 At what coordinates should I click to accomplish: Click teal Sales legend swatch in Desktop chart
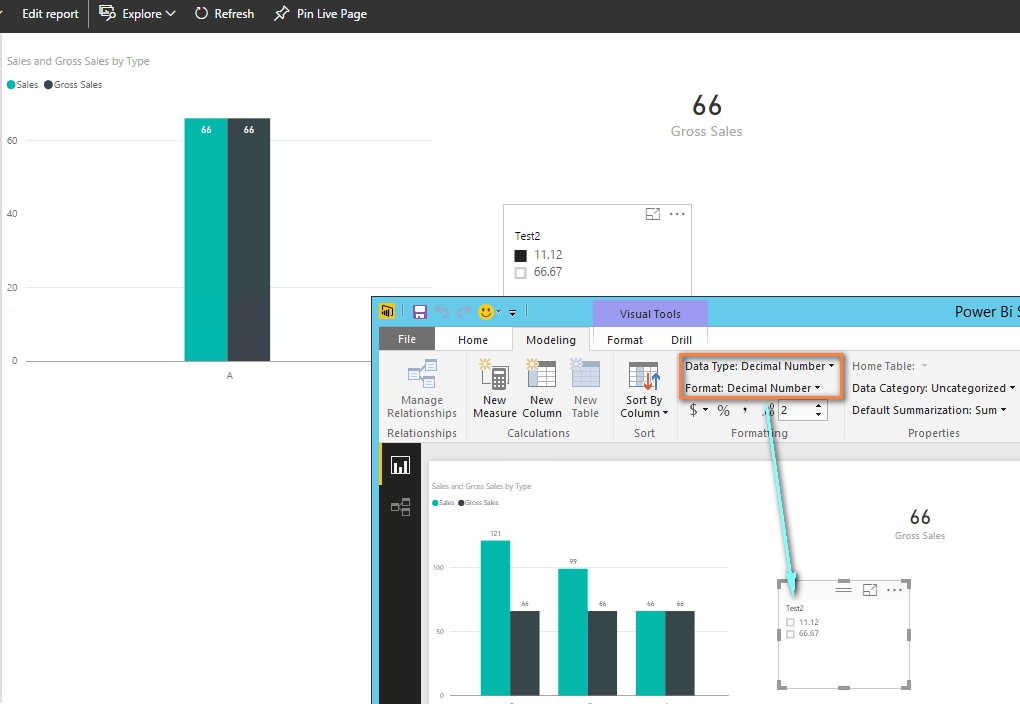(435, 503)
